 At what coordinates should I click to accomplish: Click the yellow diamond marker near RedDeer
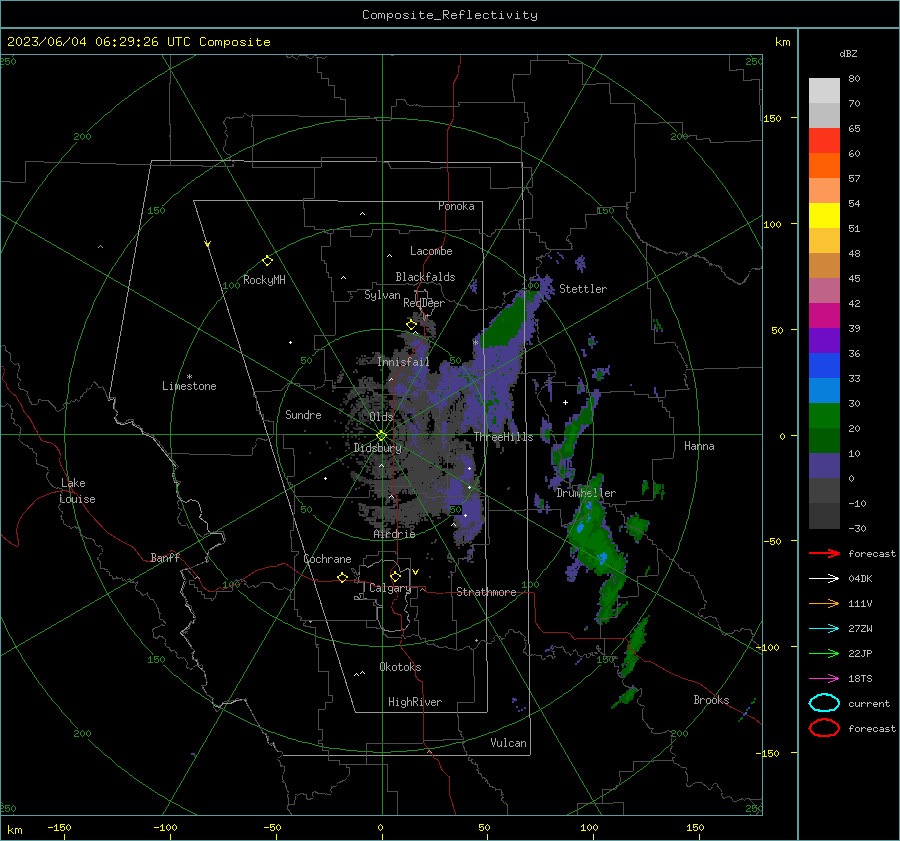tap(411, 325)
